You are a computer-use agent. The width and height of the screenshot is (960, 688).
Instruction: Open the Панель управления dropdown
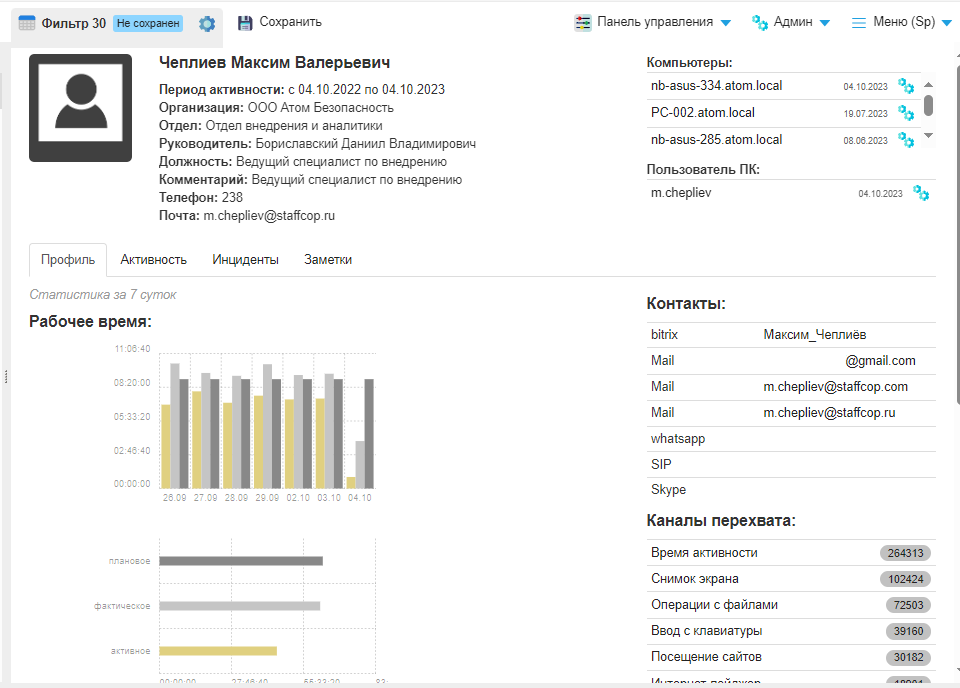pos(653,22)
